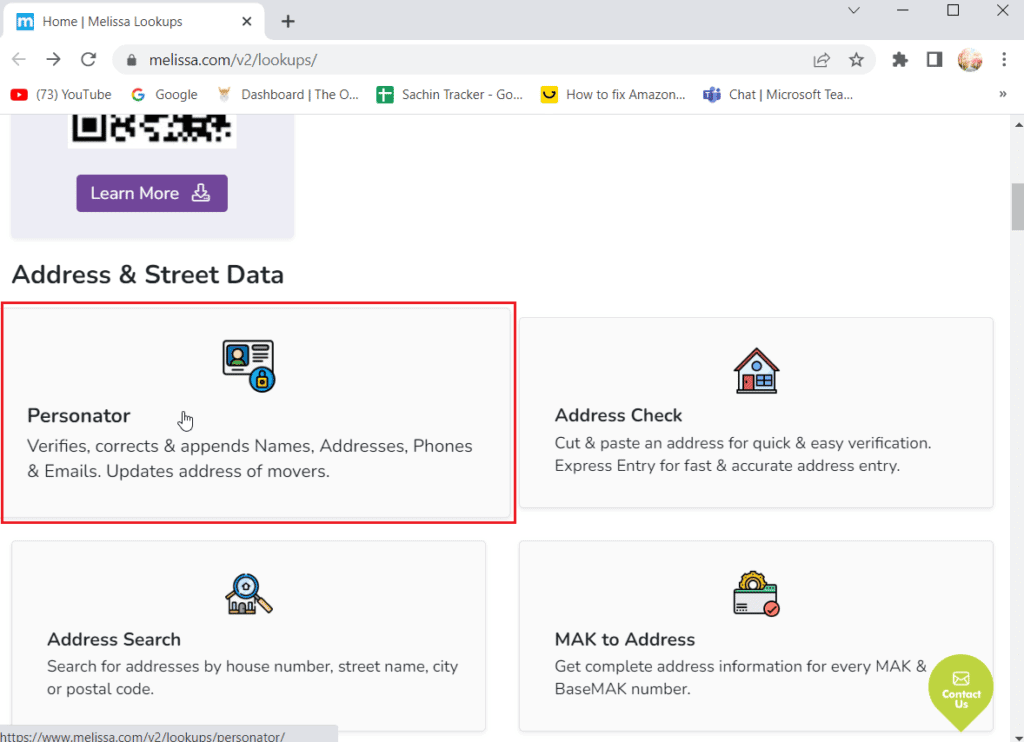
Task: Toggle the browser side panel icon
Action: point(935,60)
